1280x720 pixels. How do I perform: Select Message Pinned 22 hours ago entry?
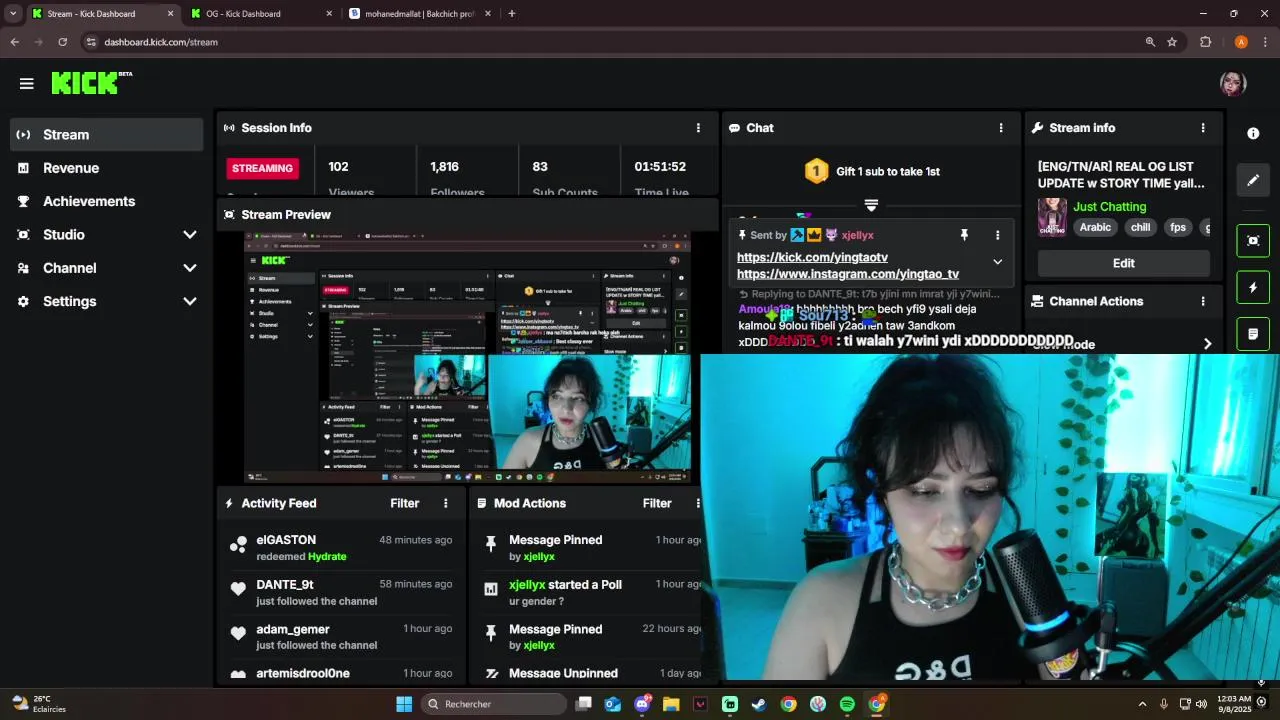[x=591, y=637]
